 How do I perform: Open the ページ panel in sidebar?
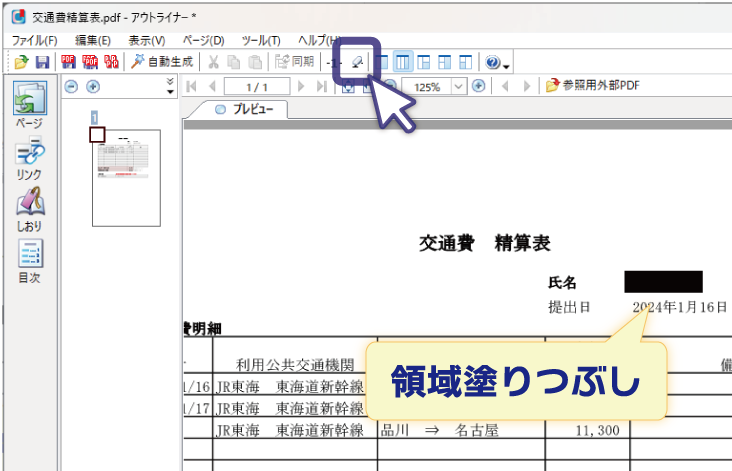click(x=29, y=107)
